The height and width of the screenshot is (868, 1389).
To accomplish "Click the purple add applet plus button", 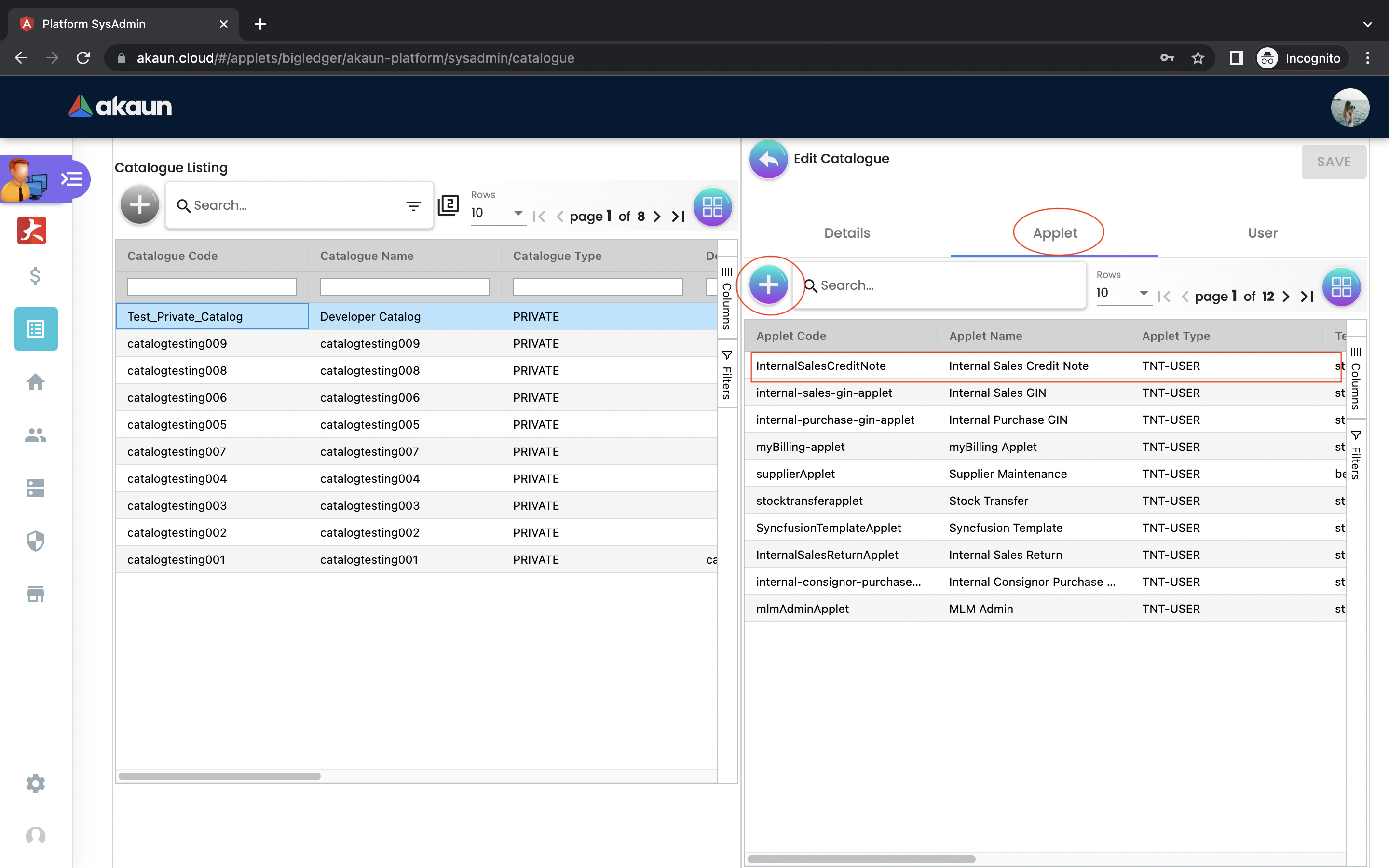I will click(768, 285).
